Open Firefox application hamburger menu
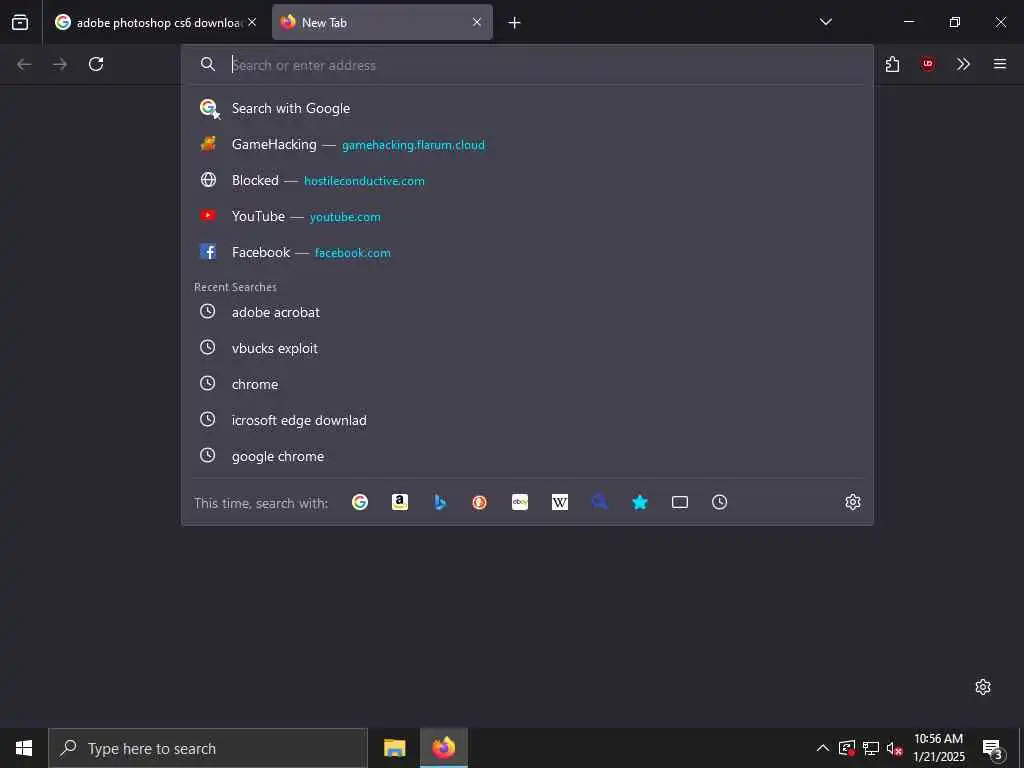This screenshot has height=768, width=1024. click(1000, 64)
